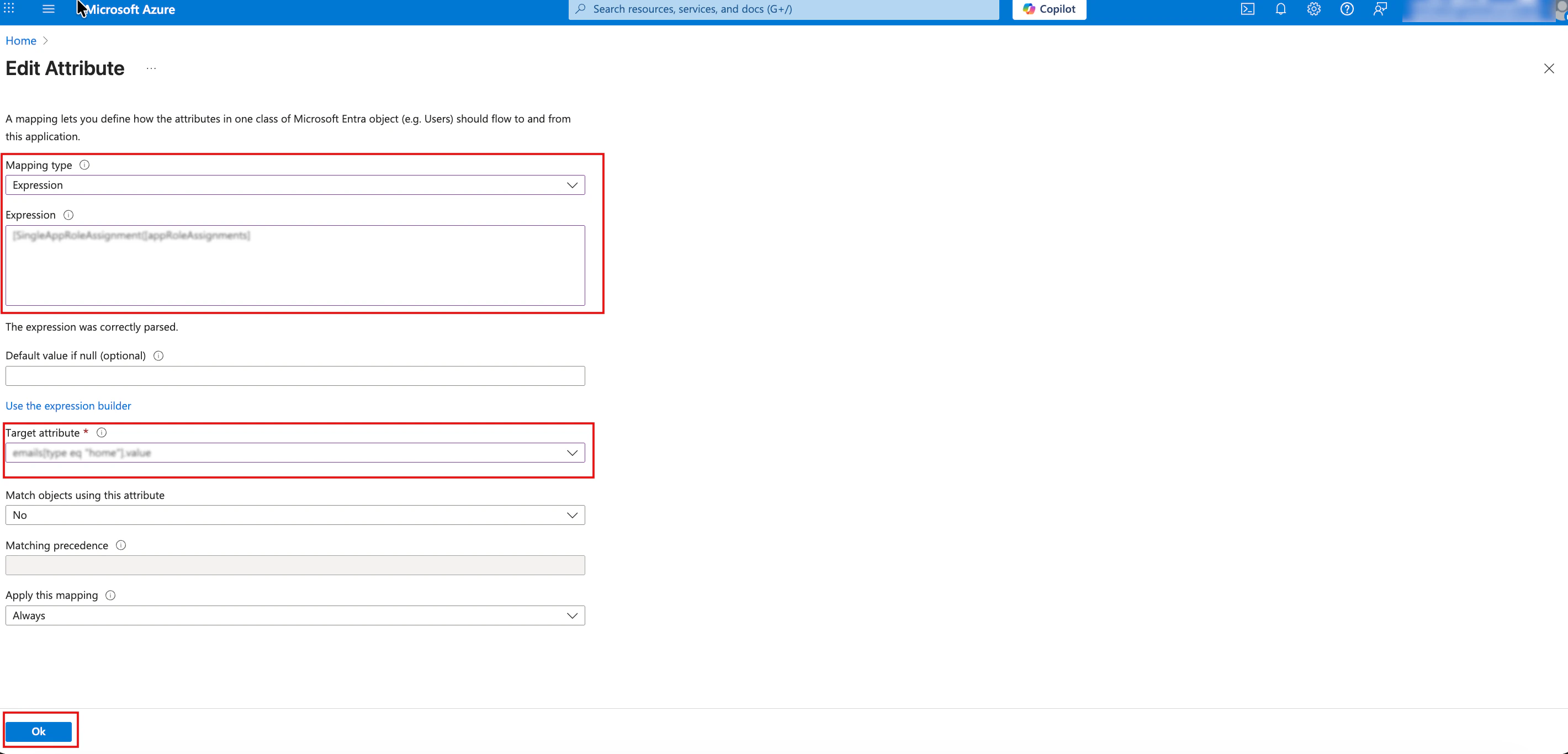Click the Default value if null field
Viewport: 1568px width, 754px height.
pos(295,376)
